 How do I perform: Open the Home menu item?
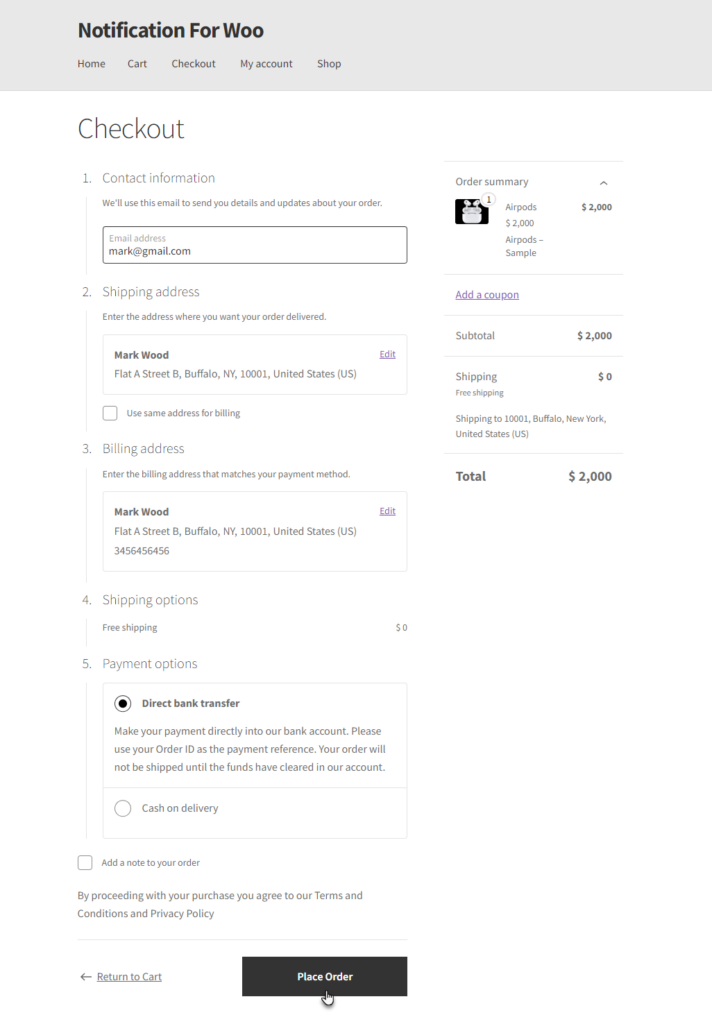pyautogui.click(x=91, y=64)
